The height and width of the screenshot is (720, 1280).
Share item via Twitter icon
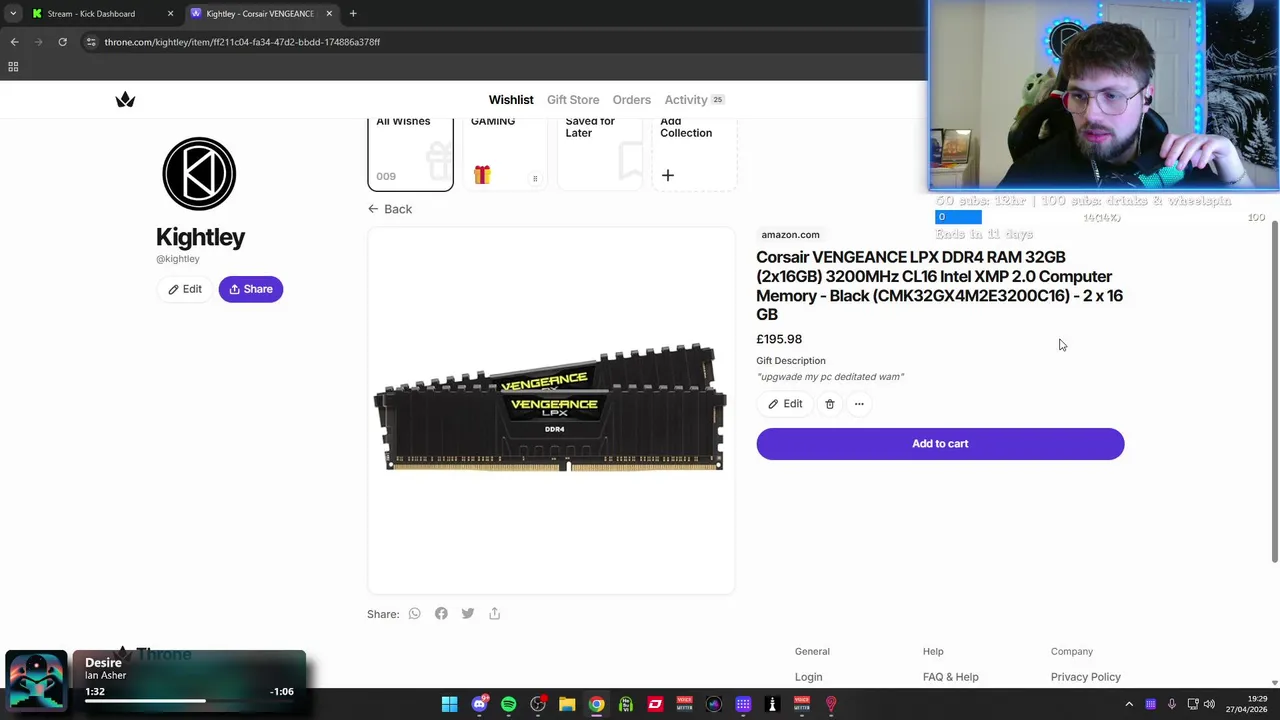(468, 614)
